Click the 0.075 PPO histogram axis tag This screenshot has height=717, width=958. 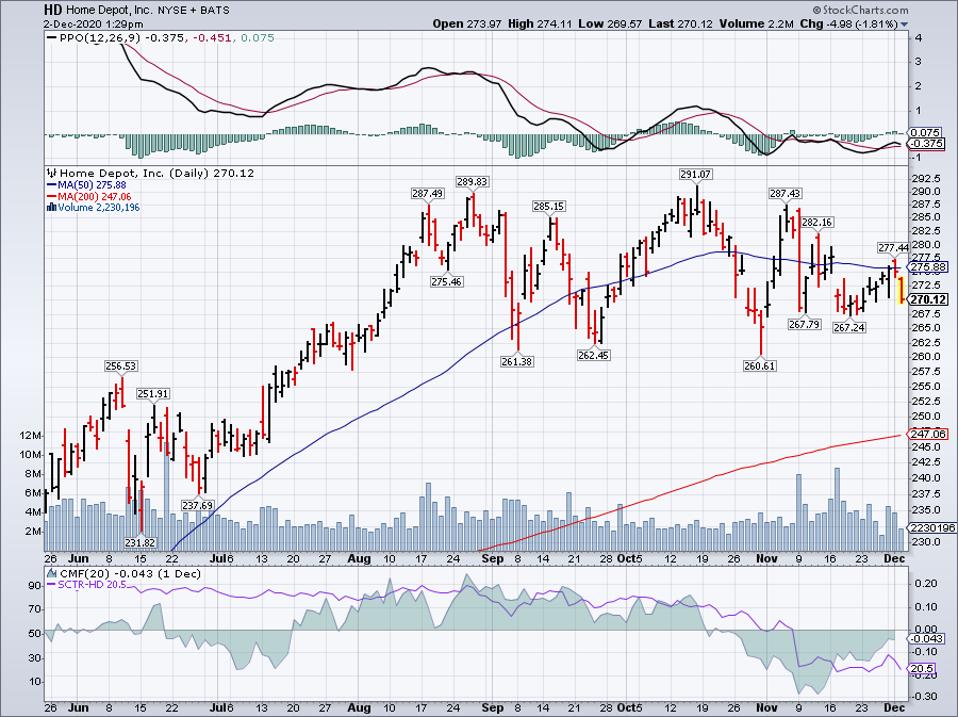click(925, 133)
